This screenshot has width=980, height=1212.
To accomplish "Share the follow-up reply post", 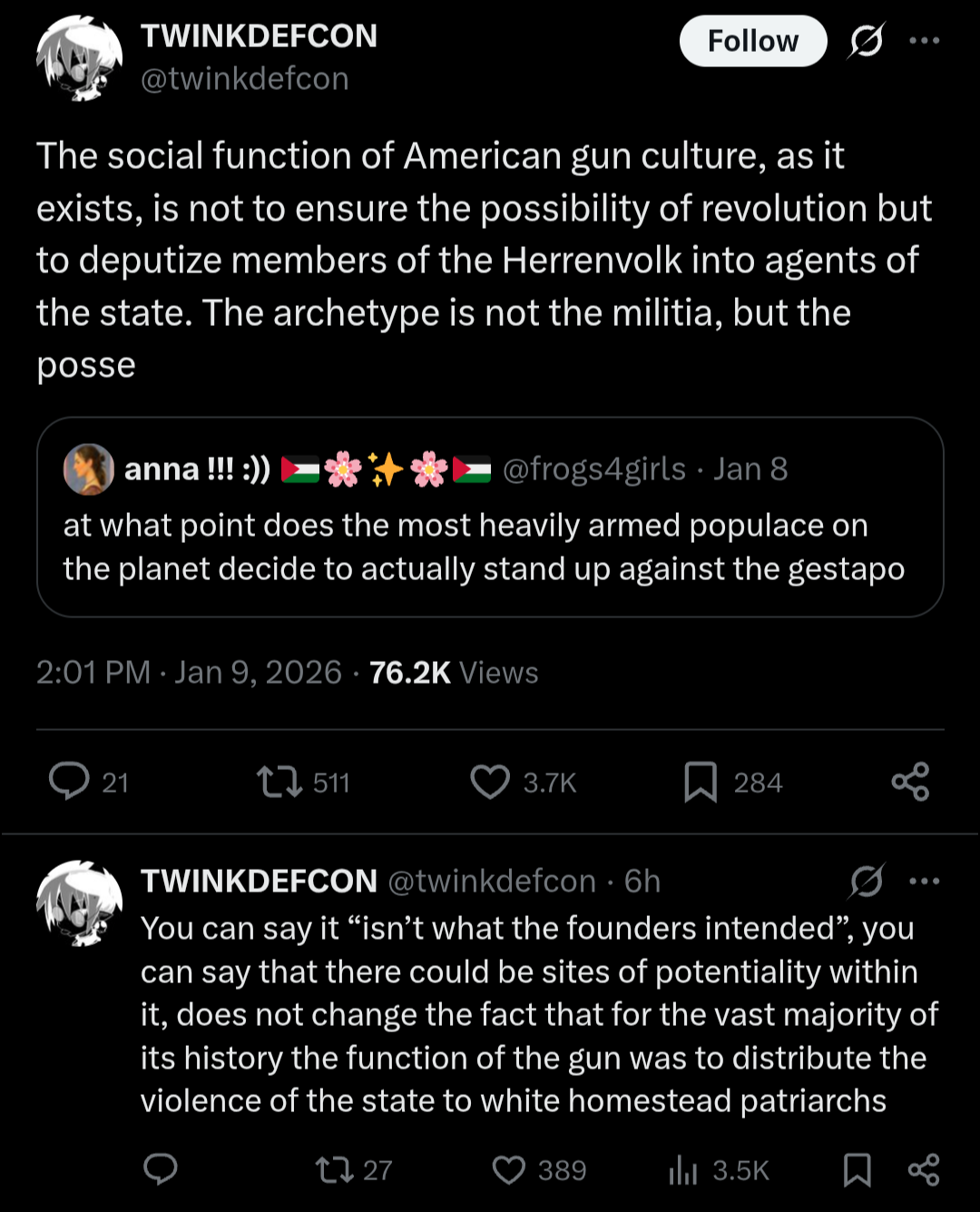I will pos(924,1169).
